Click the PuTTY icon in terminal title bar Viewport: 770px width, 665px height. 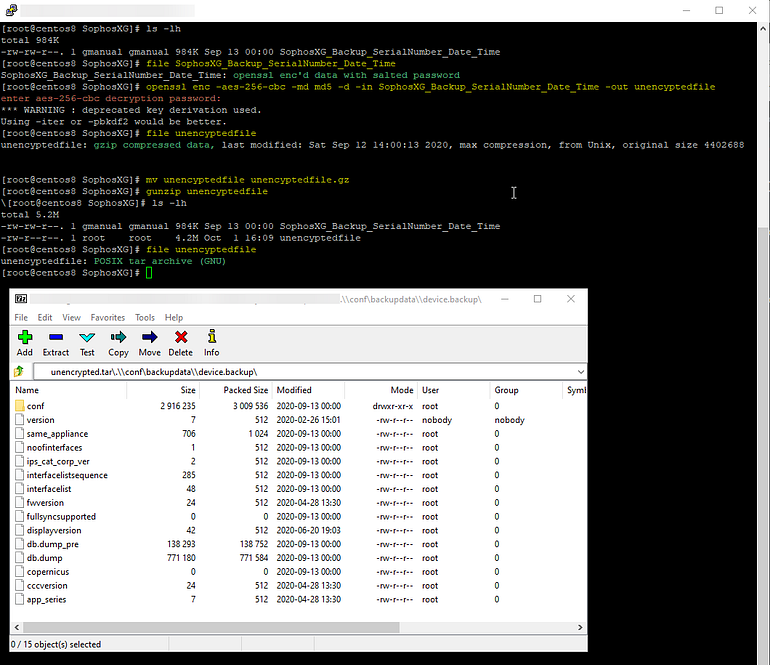(x=11, y=10)
